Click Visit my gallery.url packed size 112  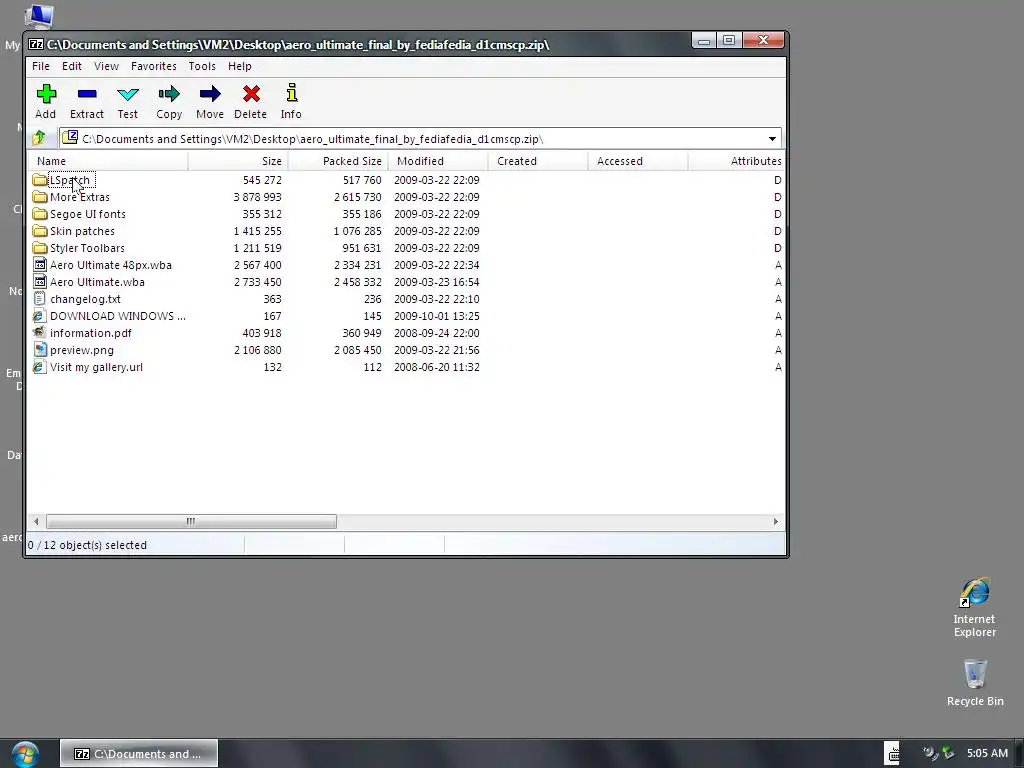coord(372,366)
